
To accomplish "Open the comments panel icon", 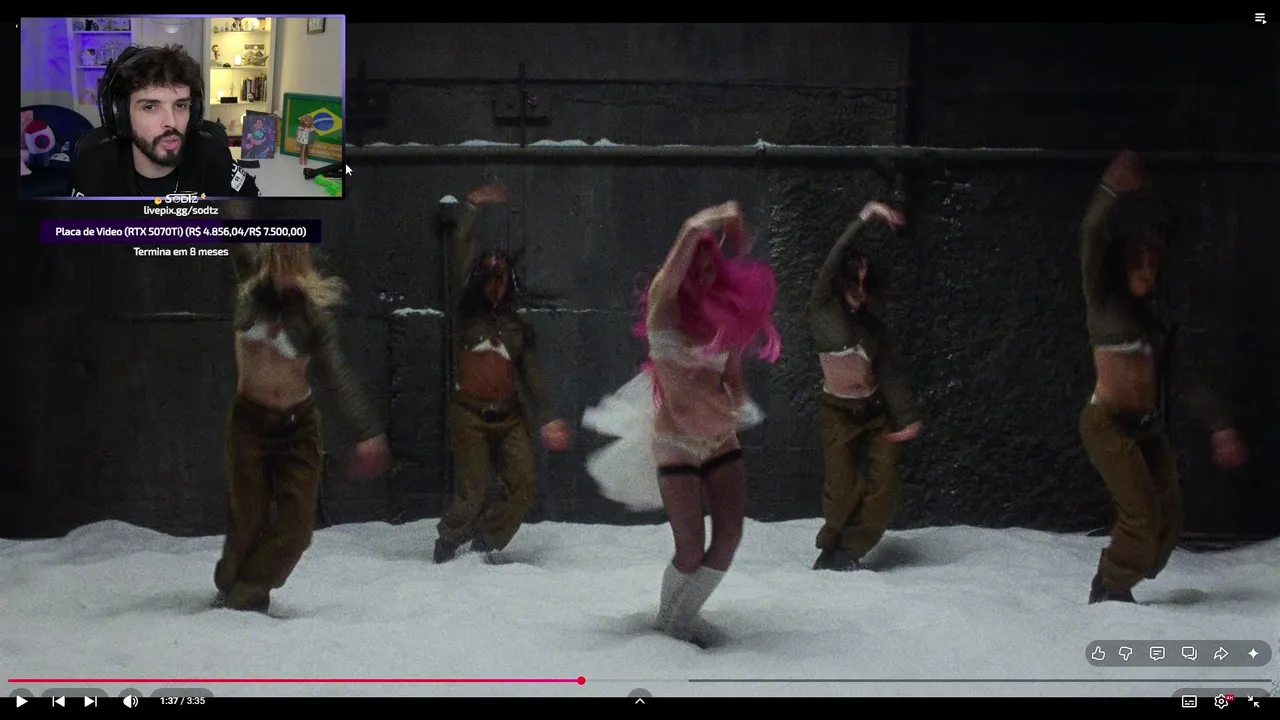I will point(1157,653).
